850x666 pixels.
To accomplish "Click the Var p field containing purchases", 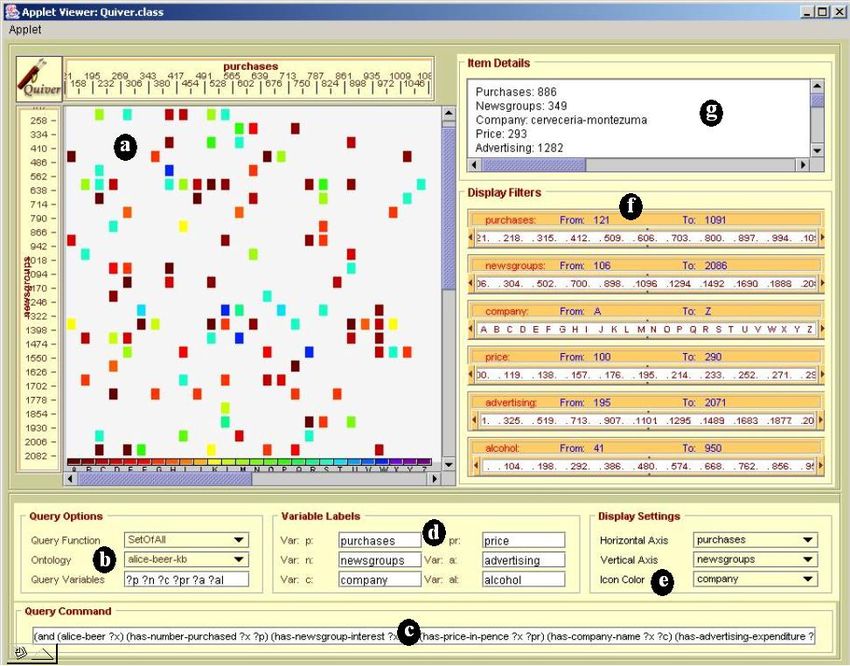I will pyautogui.click(x=380, y=540).
